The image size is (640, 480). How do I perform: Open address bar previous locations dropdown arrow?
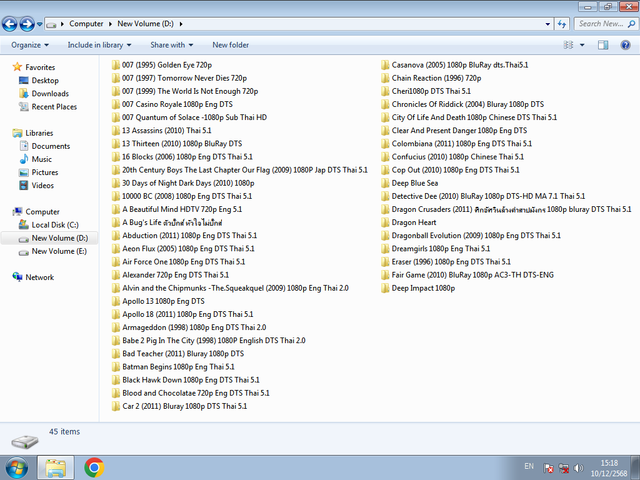(548, 24)
